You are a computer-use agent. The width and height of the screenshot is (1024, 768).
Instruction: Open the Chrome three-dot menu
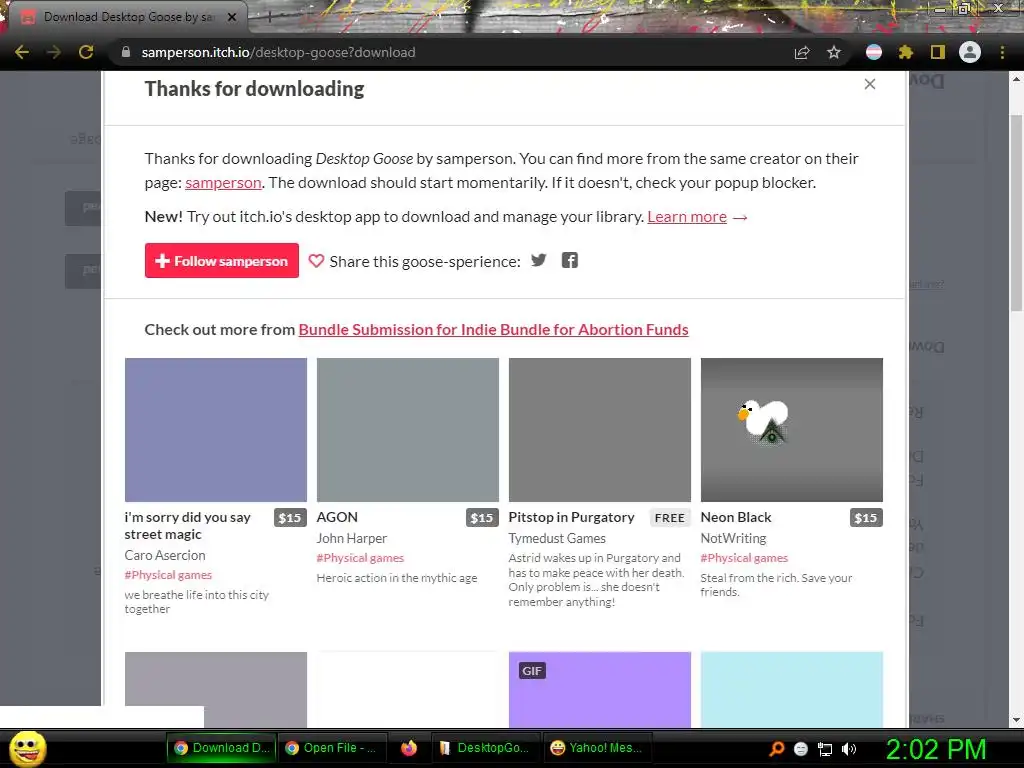click(1002, 52)
